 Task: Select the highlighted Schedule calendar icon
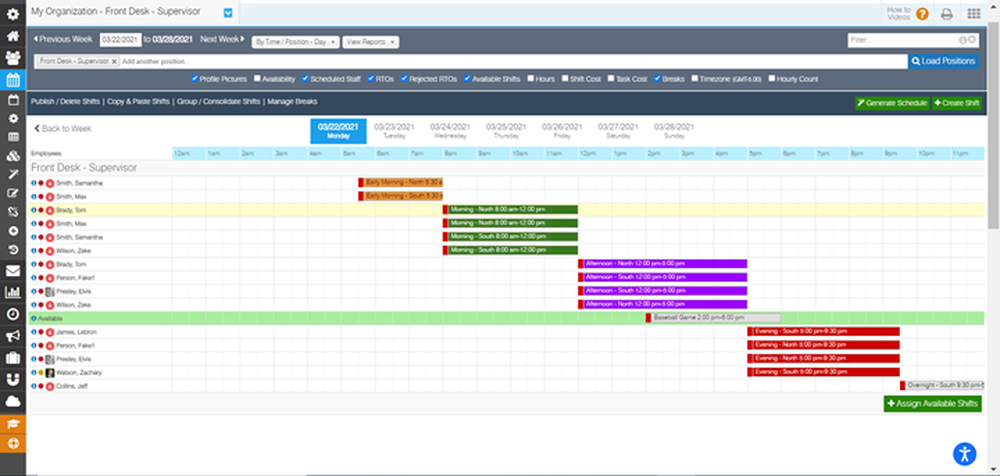click(x=13, y=80)
